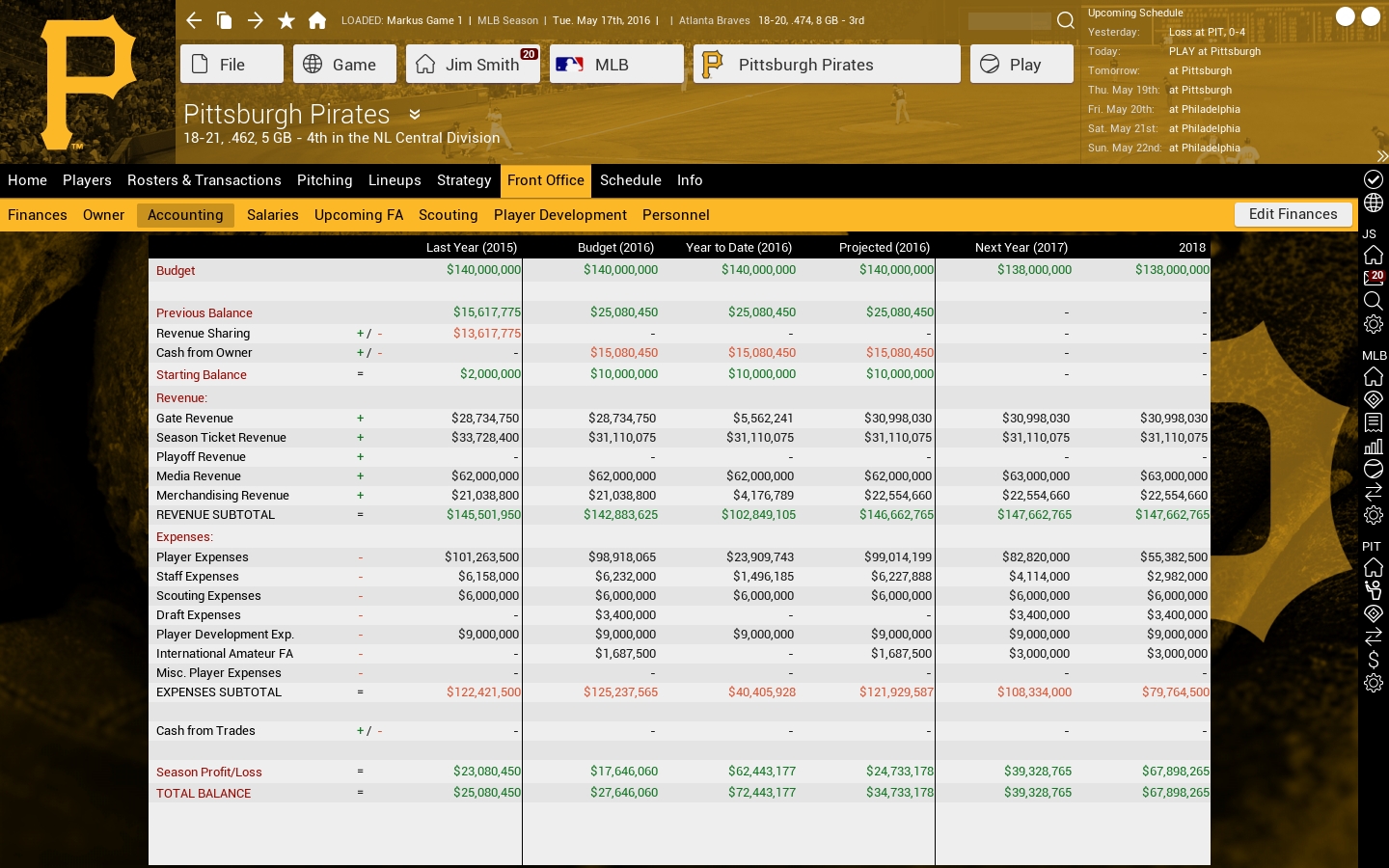Viewport: 1389px width, 868px height.
Task: Open the globe icon in the right sidebar
Action: tap(1374, 203)
